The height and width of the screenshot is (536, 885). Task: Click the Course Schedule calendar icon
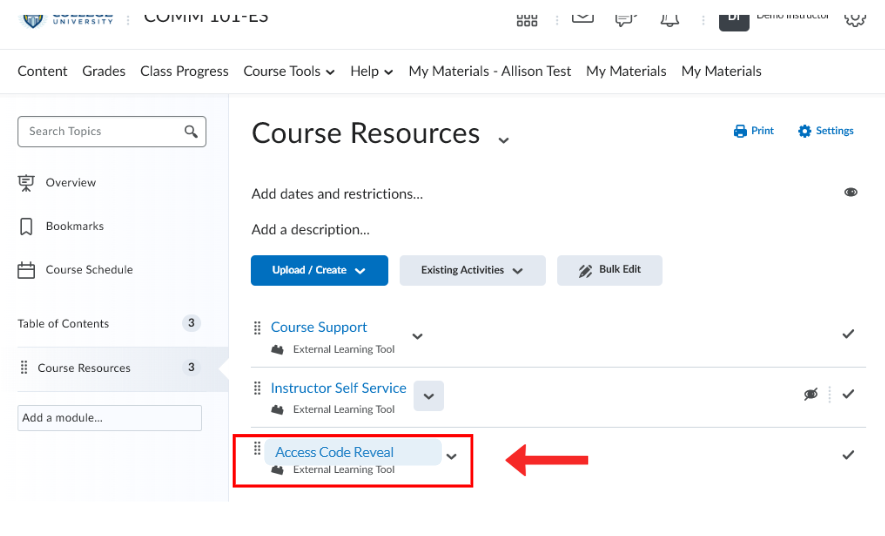tap(26, 270)
